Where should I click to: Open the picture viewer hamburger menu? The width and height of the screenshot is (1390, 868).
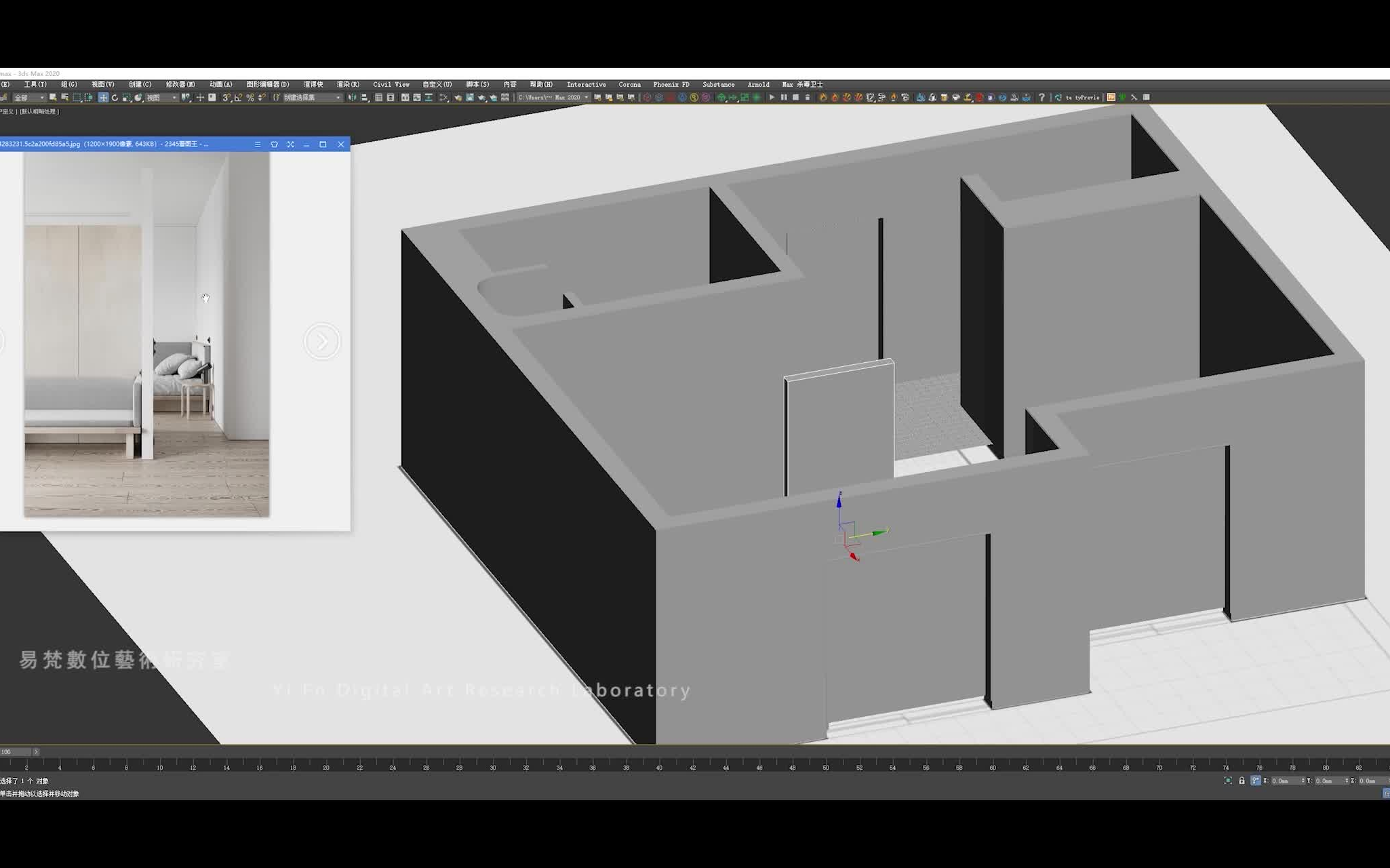coord(258,144)
